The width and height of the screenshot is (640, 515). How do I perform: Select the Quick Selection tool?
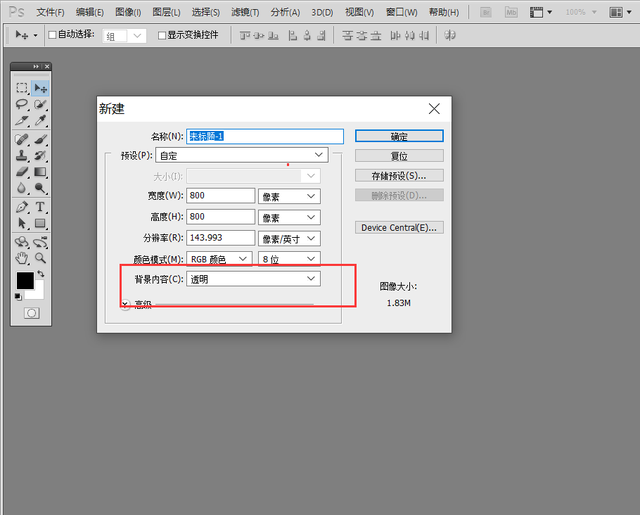coord(40,104)
